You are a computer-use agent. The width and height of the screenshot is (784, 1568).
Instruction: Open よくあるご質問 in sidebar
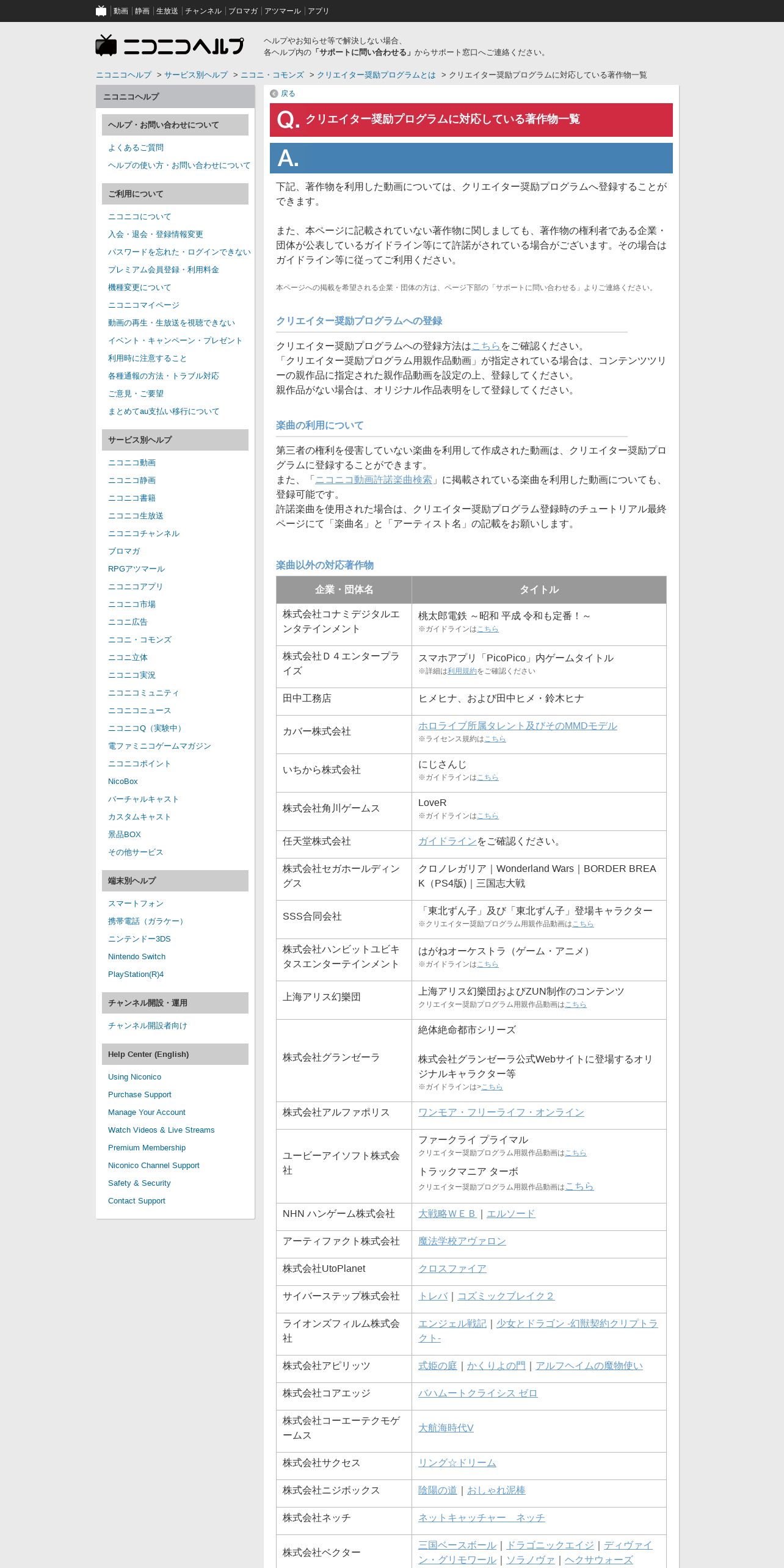point(136,148)
